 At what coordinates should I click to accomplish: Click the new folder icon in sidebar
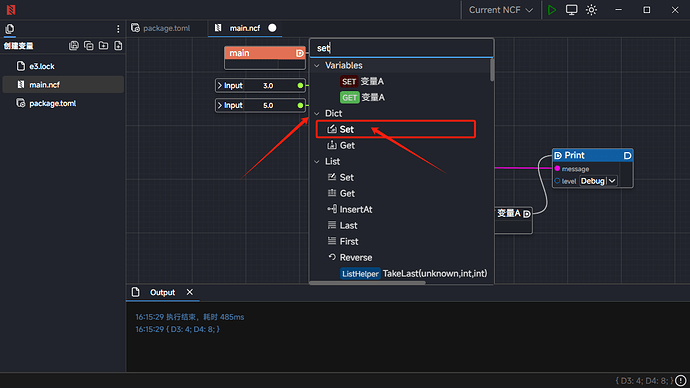tap(103, 46)
